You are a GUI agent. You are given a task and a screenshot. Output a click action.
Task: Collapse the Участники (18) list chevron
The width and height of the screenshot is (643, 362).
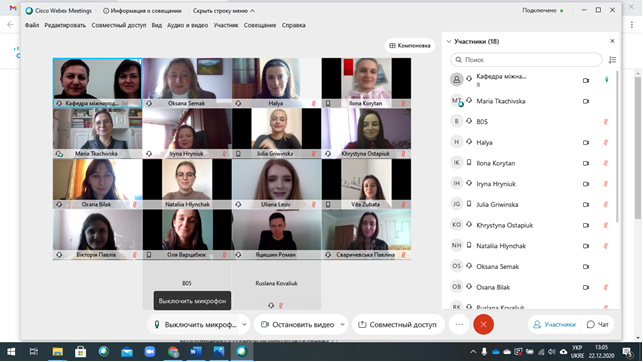[449, 41]
